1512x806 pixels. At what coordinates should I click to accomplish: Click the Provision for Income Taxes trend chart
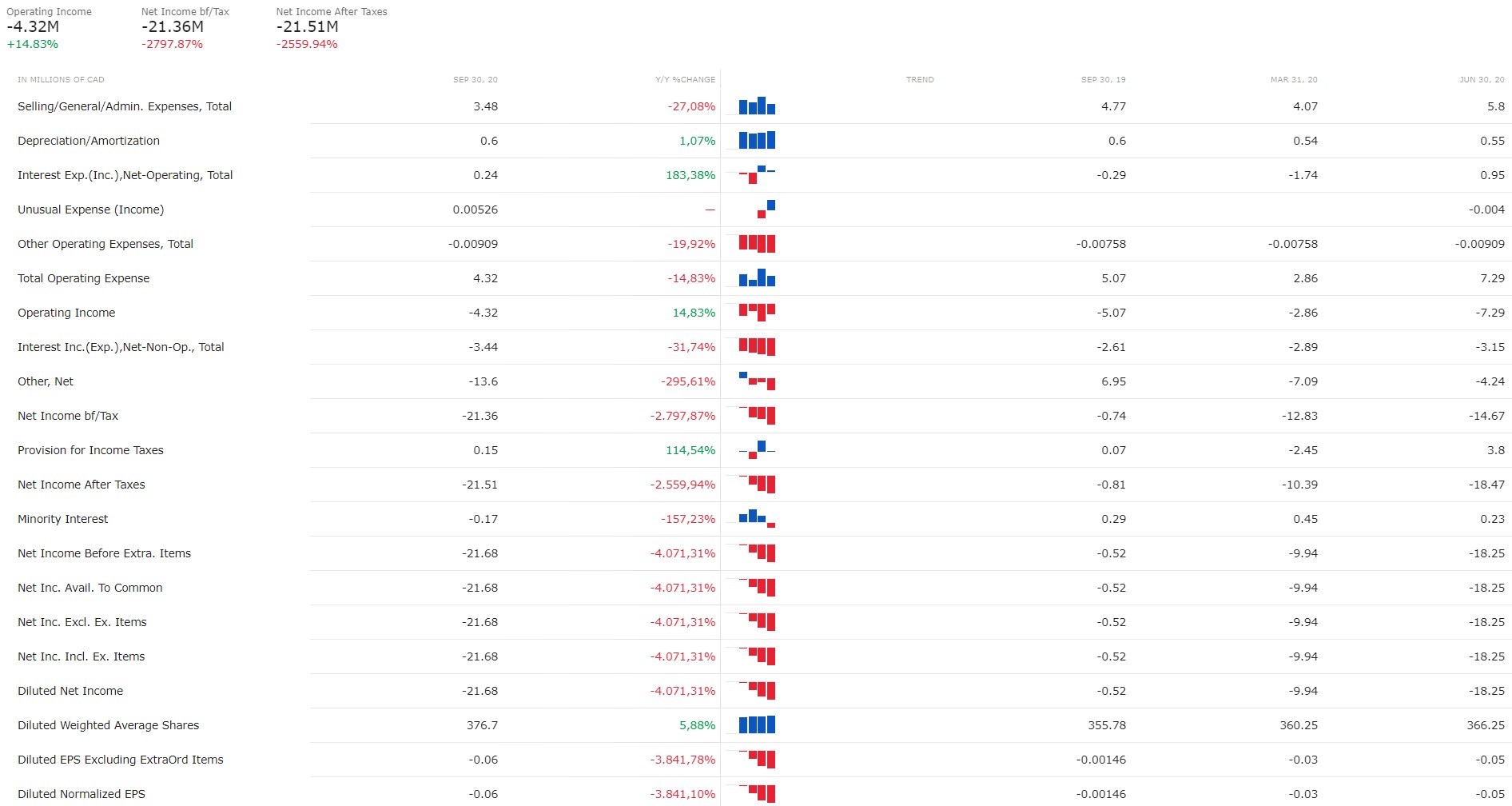(x=757, y=449)
